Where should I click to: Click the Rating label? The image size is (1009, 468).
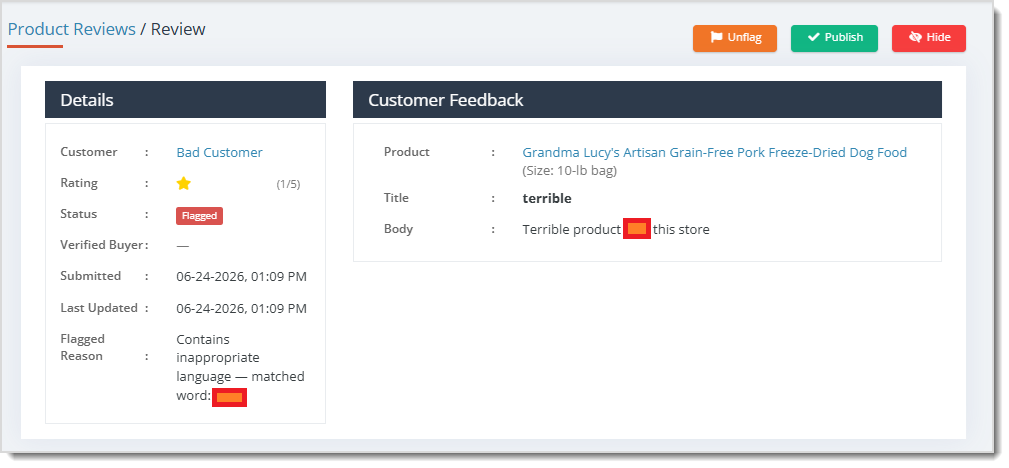click(x=79, y=183)
